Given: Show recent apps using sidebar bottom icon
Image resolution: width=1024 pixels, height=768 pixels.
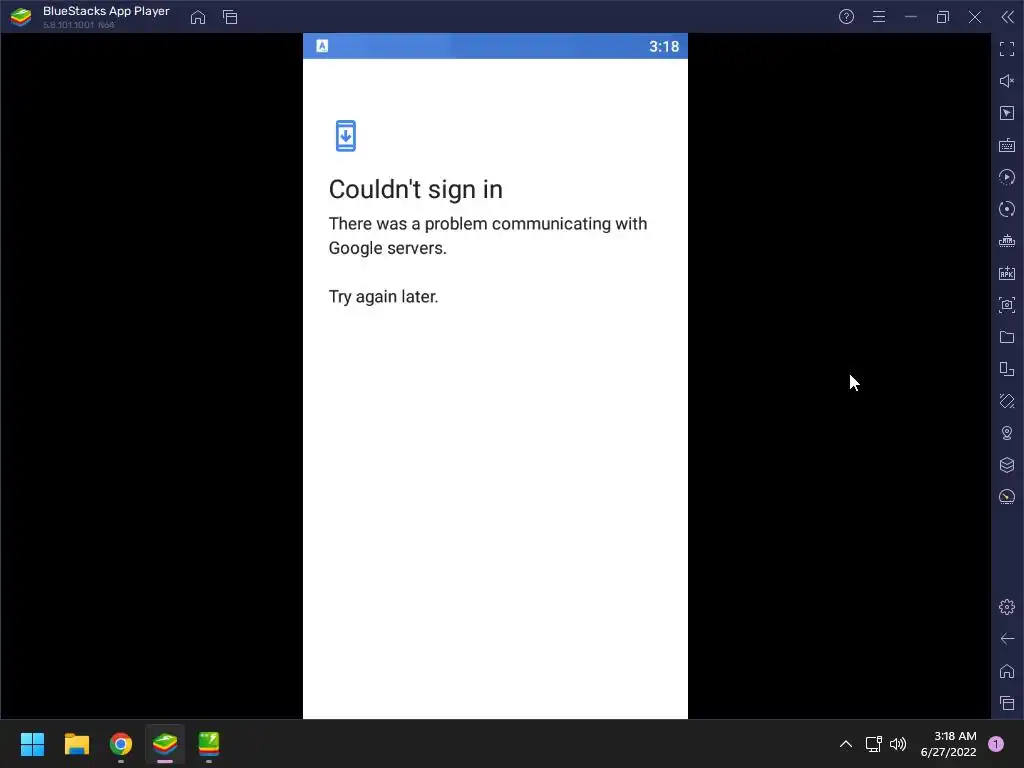Looking at the screenshot, I should [1007, 703].
